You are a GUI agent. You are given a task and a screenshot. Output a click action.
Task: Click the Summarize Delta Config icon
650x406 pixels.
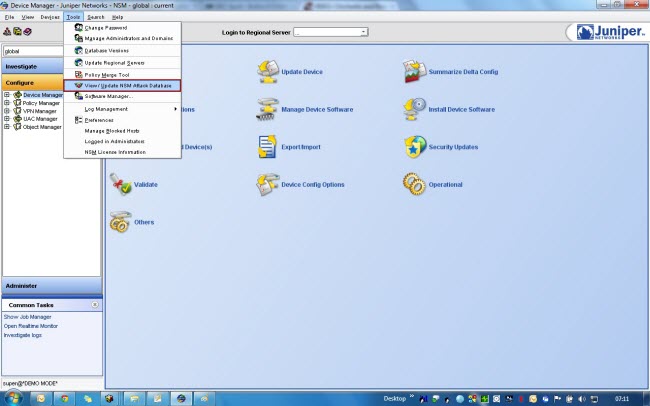(x=415, y=72)
